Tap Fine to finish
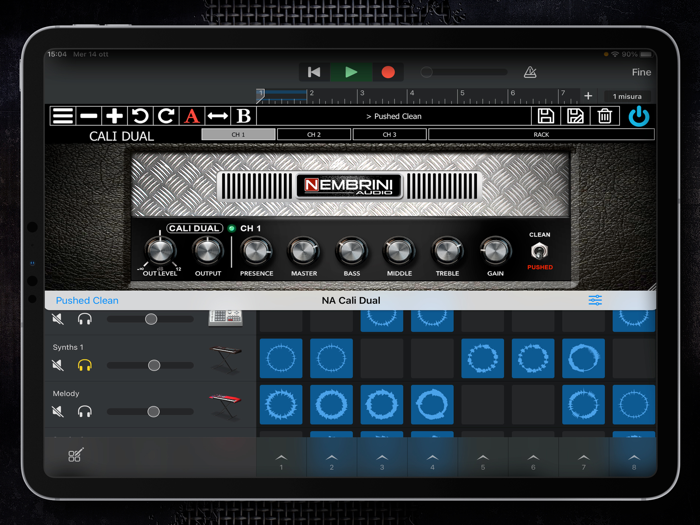The image size is (700, 525). click(x=641, y=72)
